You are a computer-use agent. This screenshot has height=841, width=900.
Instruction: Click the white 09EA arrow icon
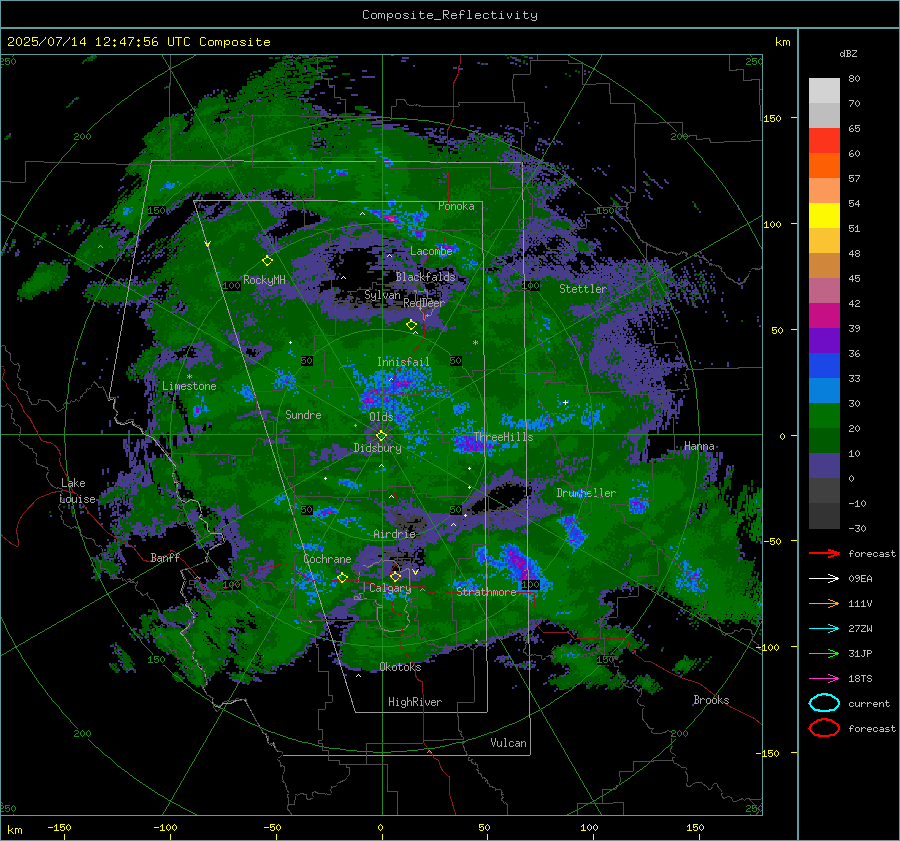pos(824,579)
